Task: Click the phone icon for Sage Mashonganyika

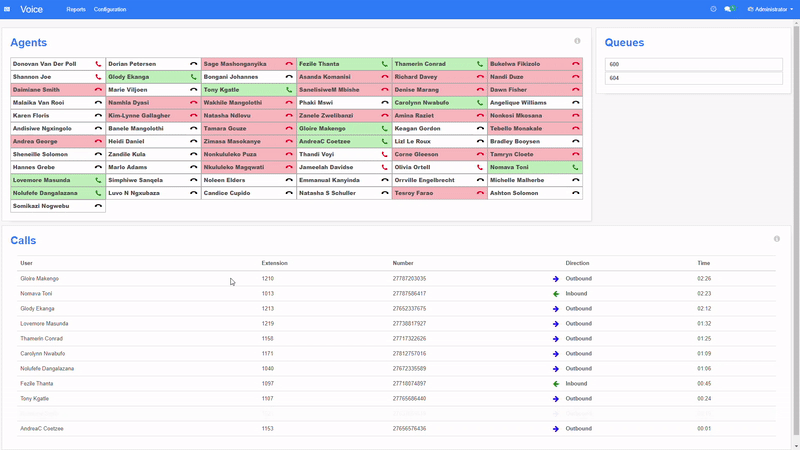Action: point(289,64)
